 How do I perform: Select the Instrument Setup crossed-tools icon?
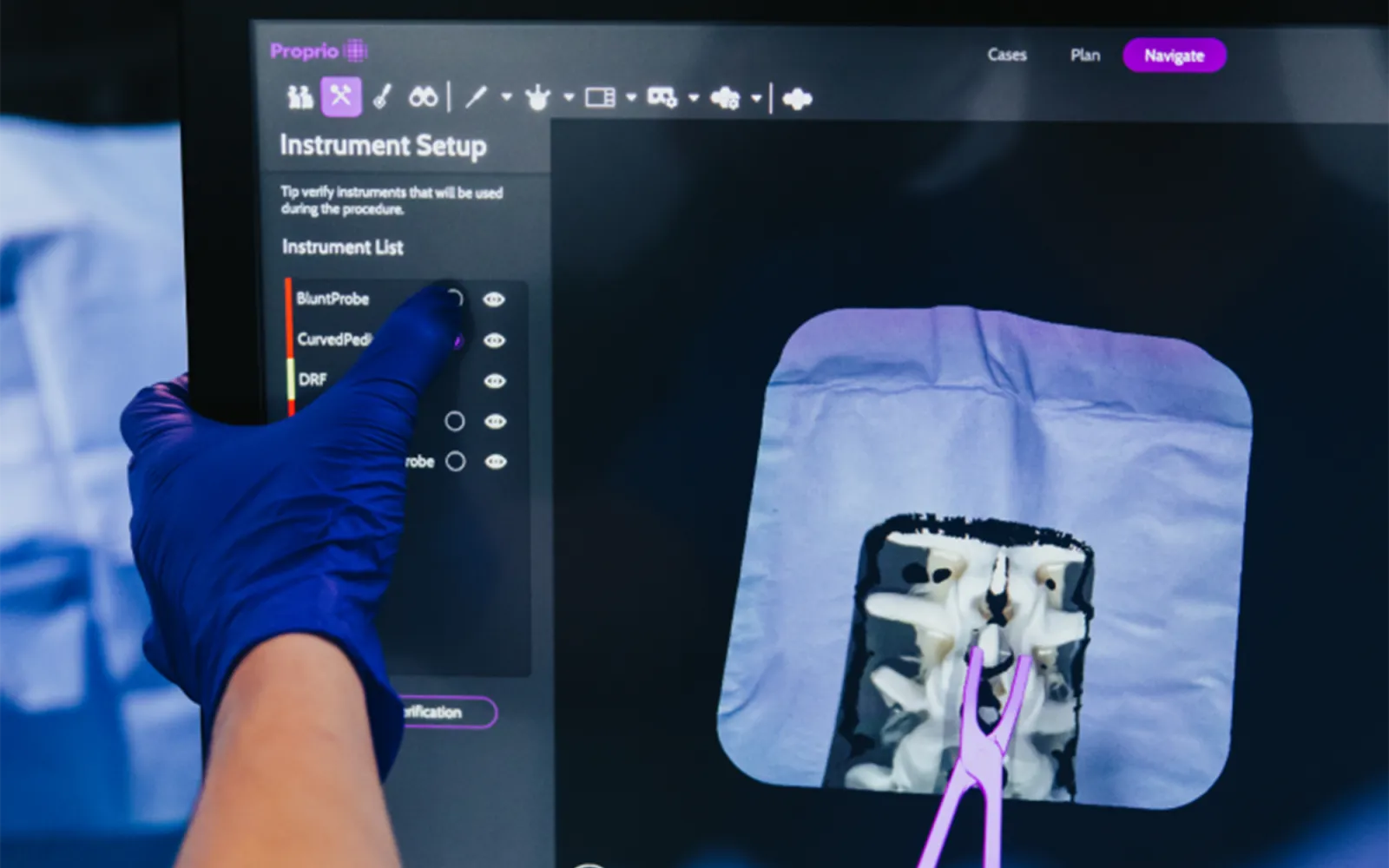click(340, 96)
